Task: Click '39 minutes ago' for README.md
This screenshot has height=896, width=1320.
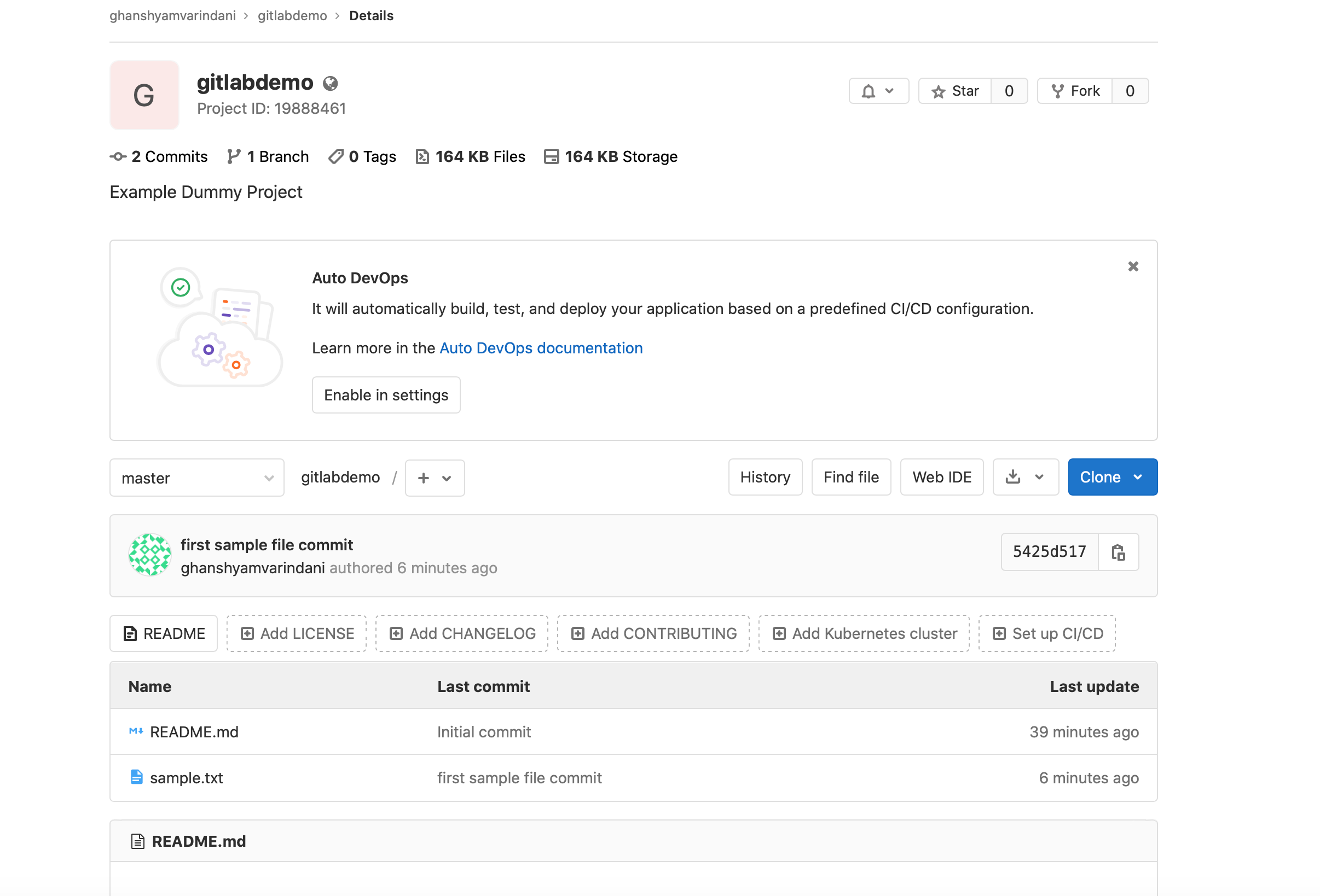Action: 1084,731
